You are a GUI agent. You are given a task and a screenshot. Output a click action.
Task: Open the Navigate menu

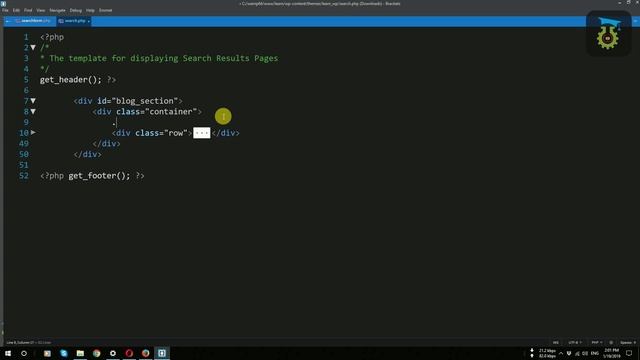[x=58, y=10]
